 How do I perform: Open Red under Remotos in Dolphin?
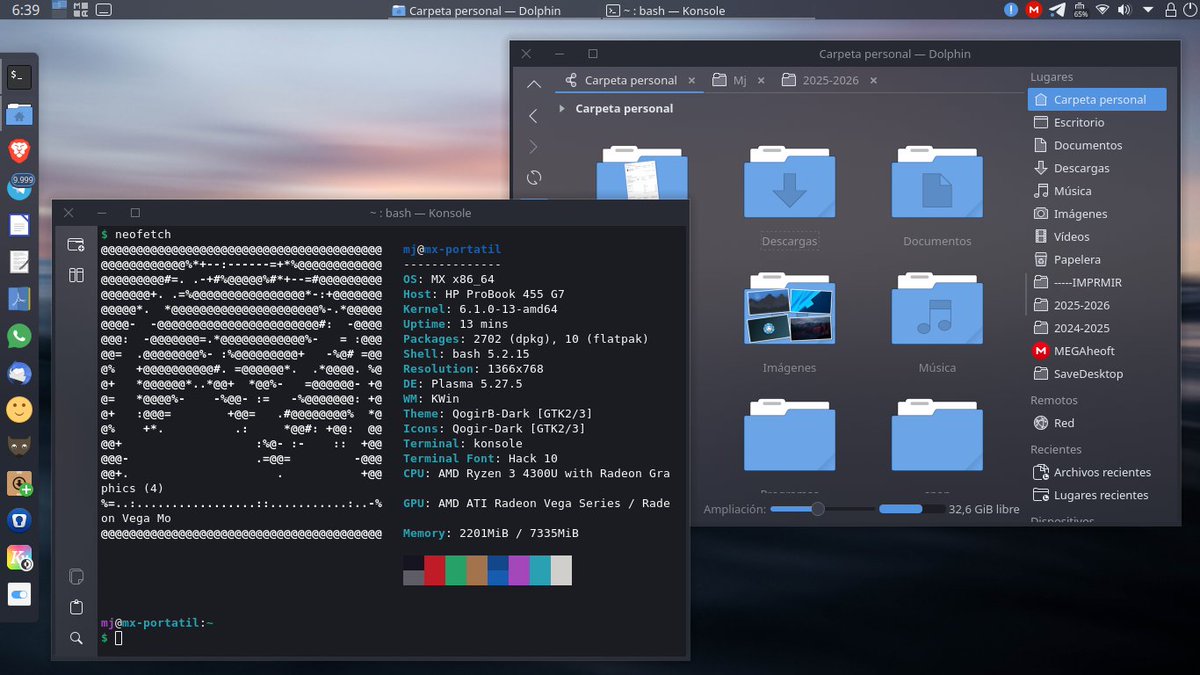point(1097,423)
